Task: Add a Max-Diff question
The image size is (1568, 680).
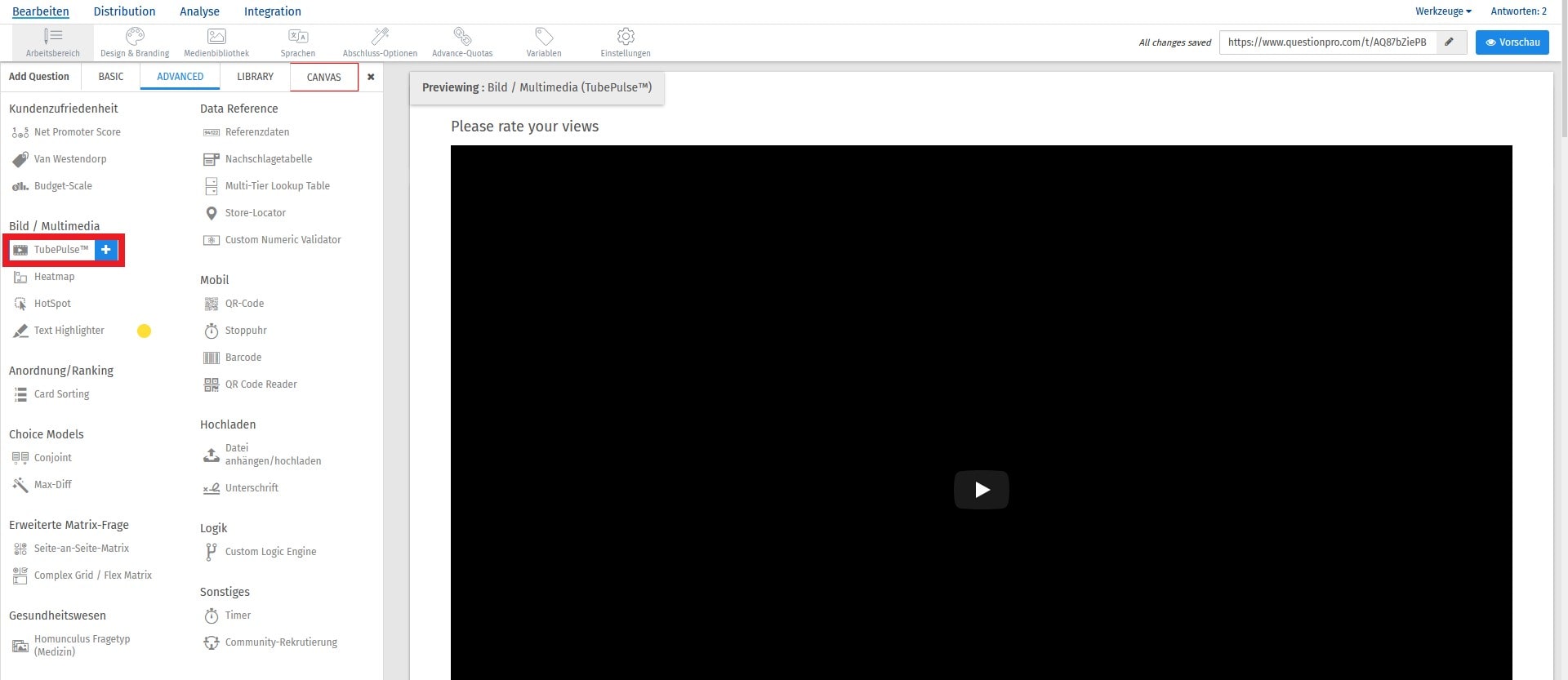Action: [42, 485]
